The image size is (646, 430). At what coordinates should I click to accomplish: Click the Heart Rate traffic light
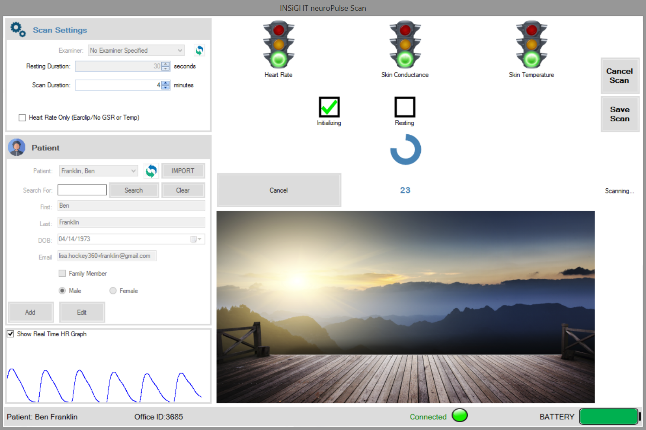[x=279, y=44]
